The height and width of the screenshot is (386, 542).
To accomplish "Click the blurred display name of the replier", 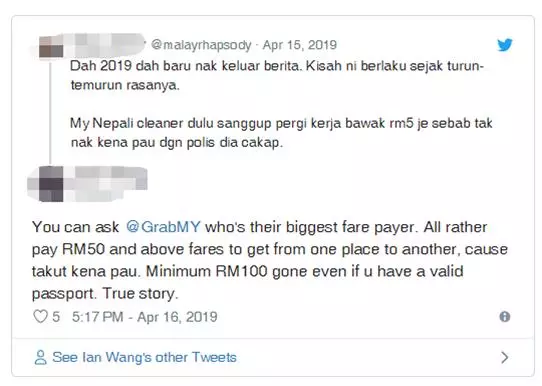I will click(106, 179).
